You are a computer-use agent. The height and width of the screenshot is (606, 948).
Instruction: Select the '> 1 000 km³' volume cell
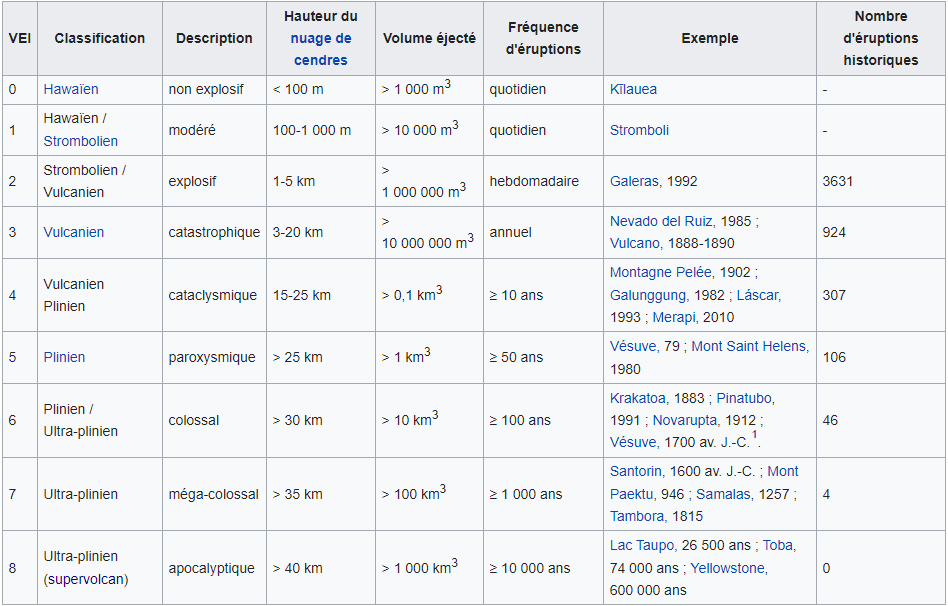click(429, 568)
